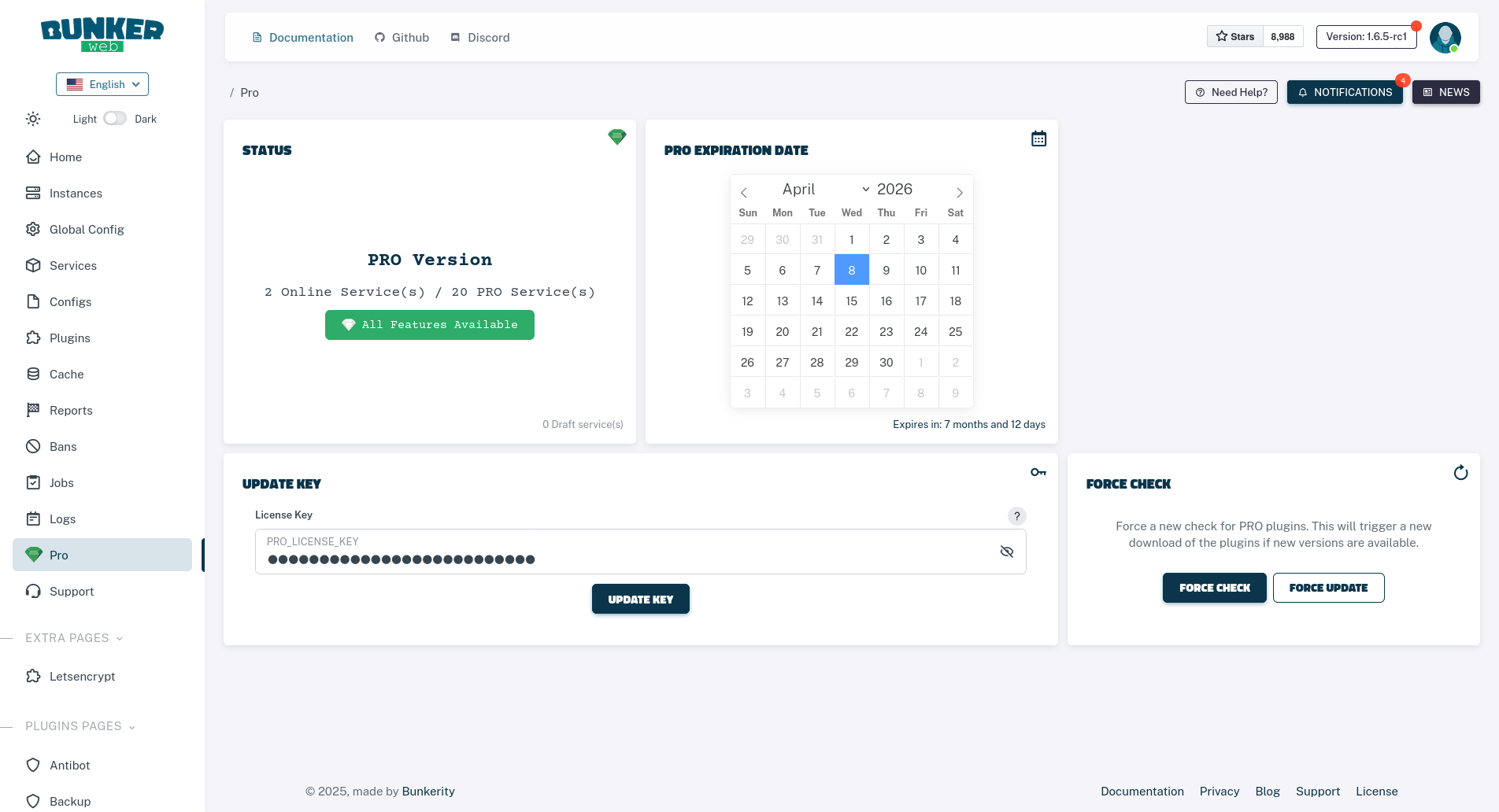Collapse the Extra Pages section
This screenshot has height=812, width=1499.
(x=74, y=638)
